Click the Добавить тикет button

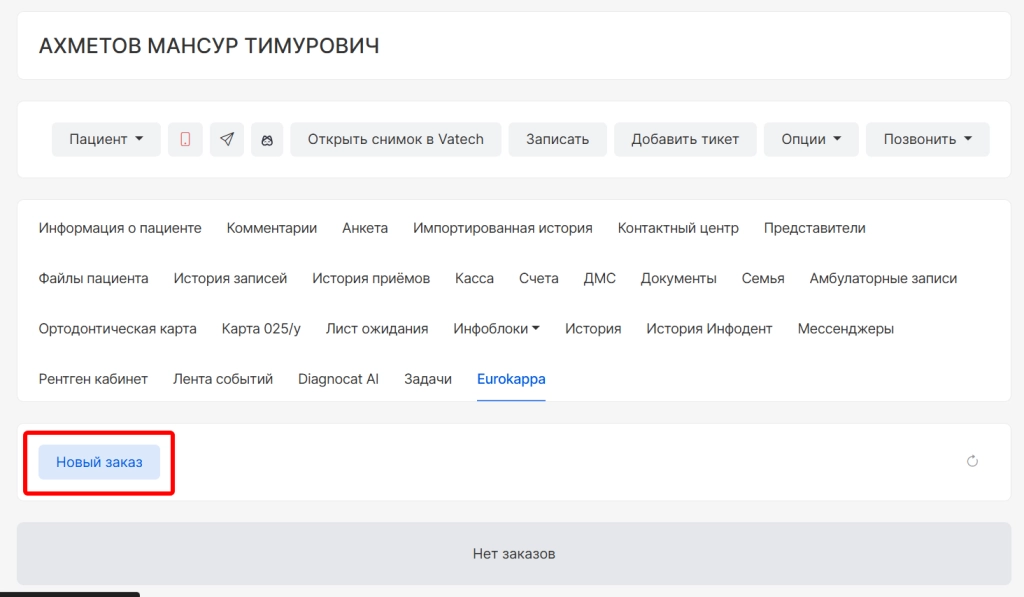[x=685, y=140]
